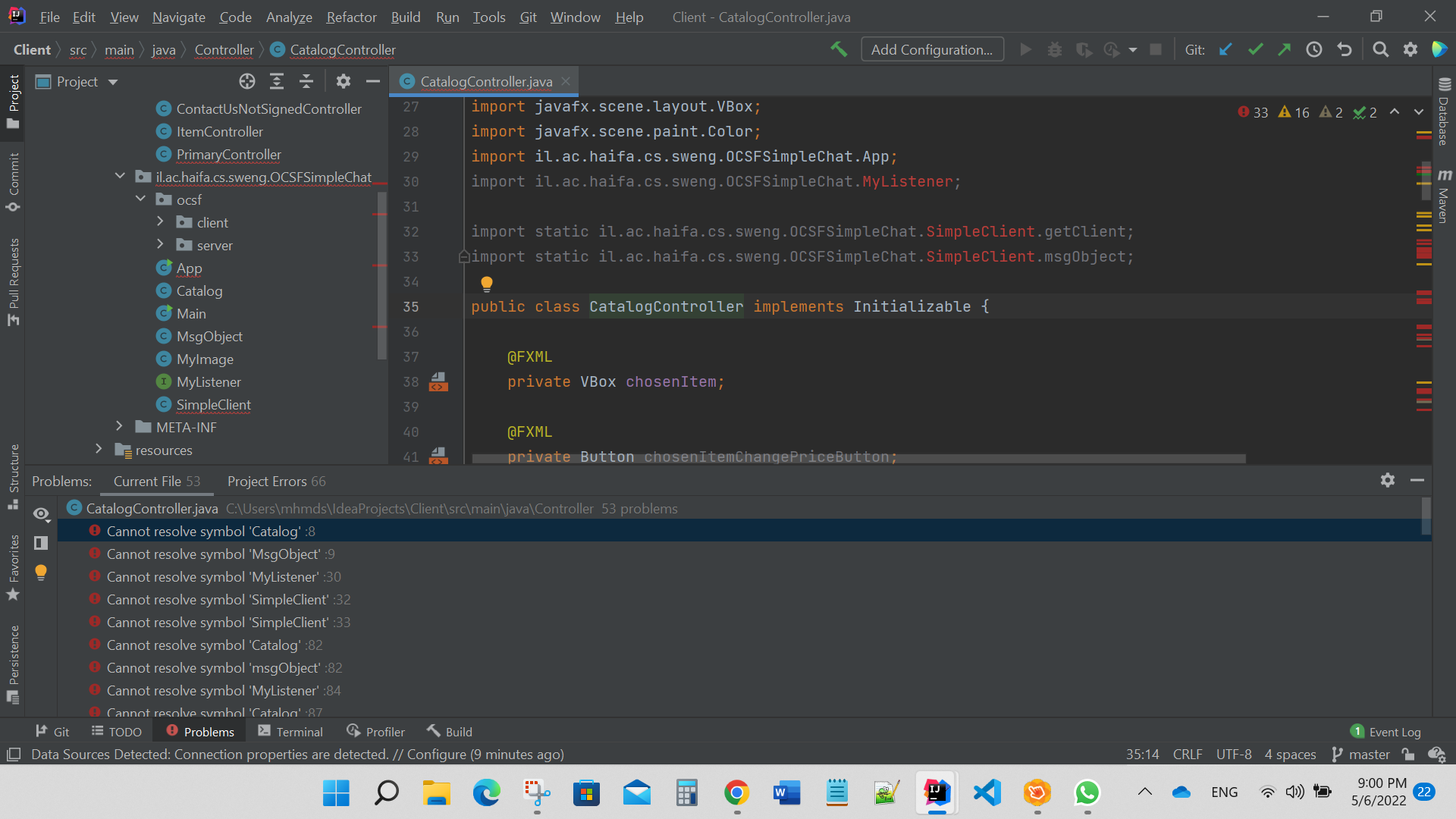Click the Stop square icon
Viewport: 1456px width, 819px height.
1156,49
